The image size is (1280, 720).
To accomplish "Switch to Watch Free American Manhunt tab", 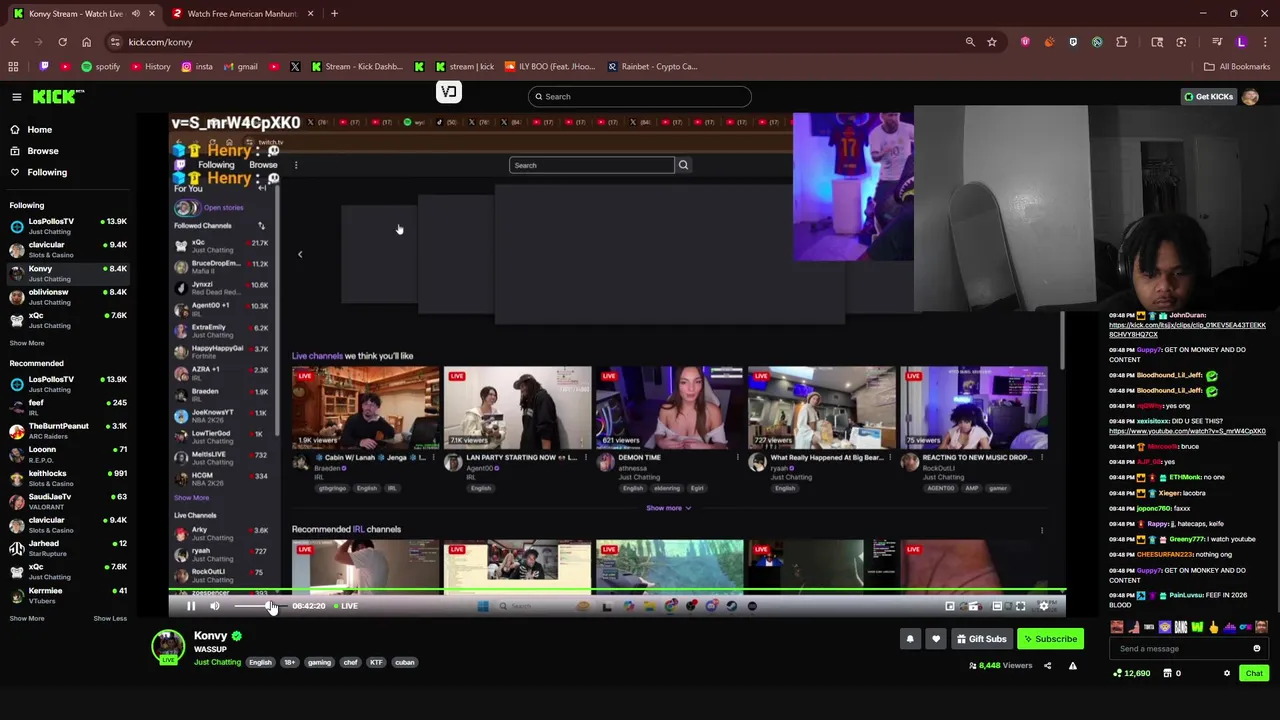I will coord(242,14).
